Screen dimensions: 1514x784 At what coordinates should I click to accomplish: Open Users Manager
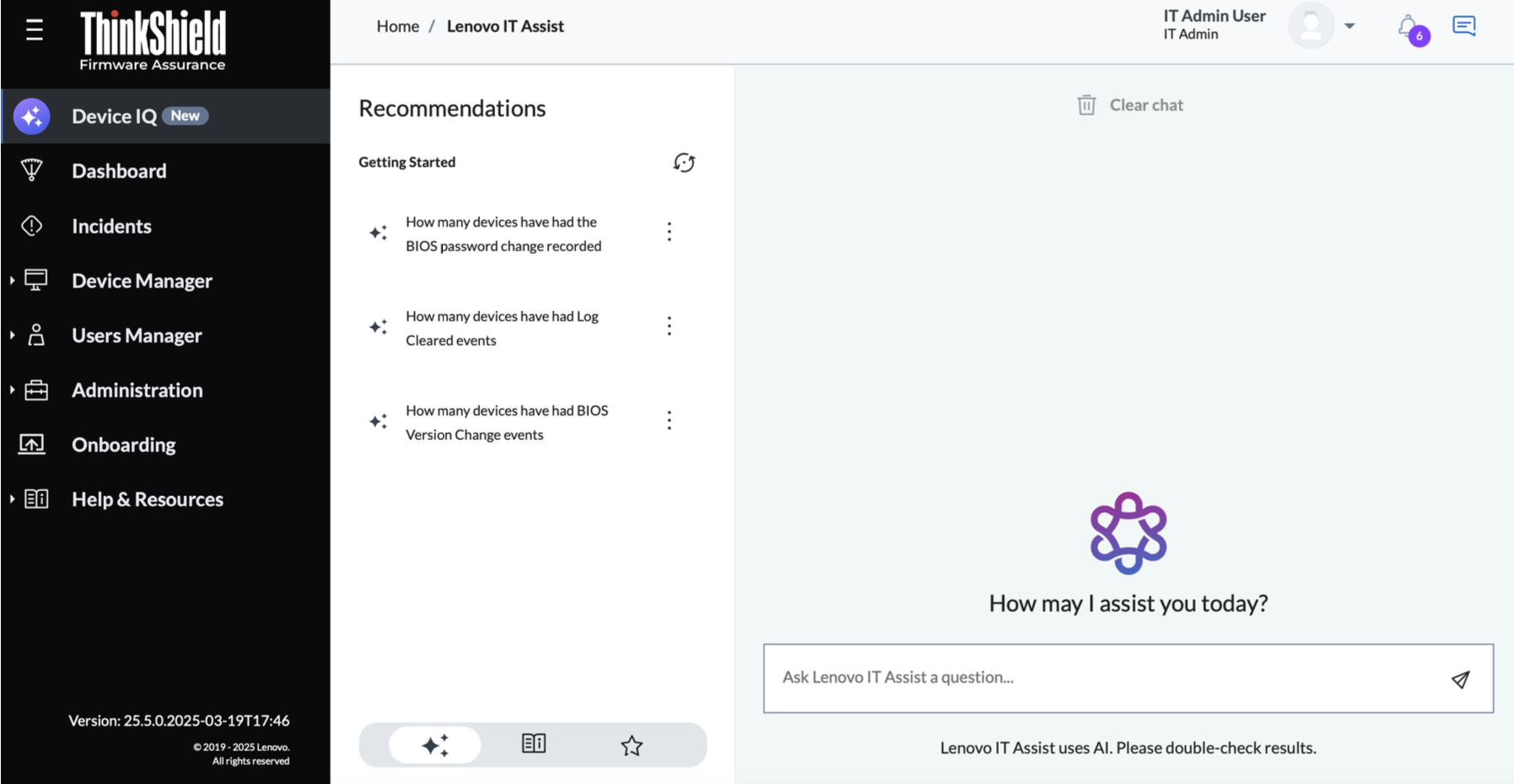[x=137, y=336]
